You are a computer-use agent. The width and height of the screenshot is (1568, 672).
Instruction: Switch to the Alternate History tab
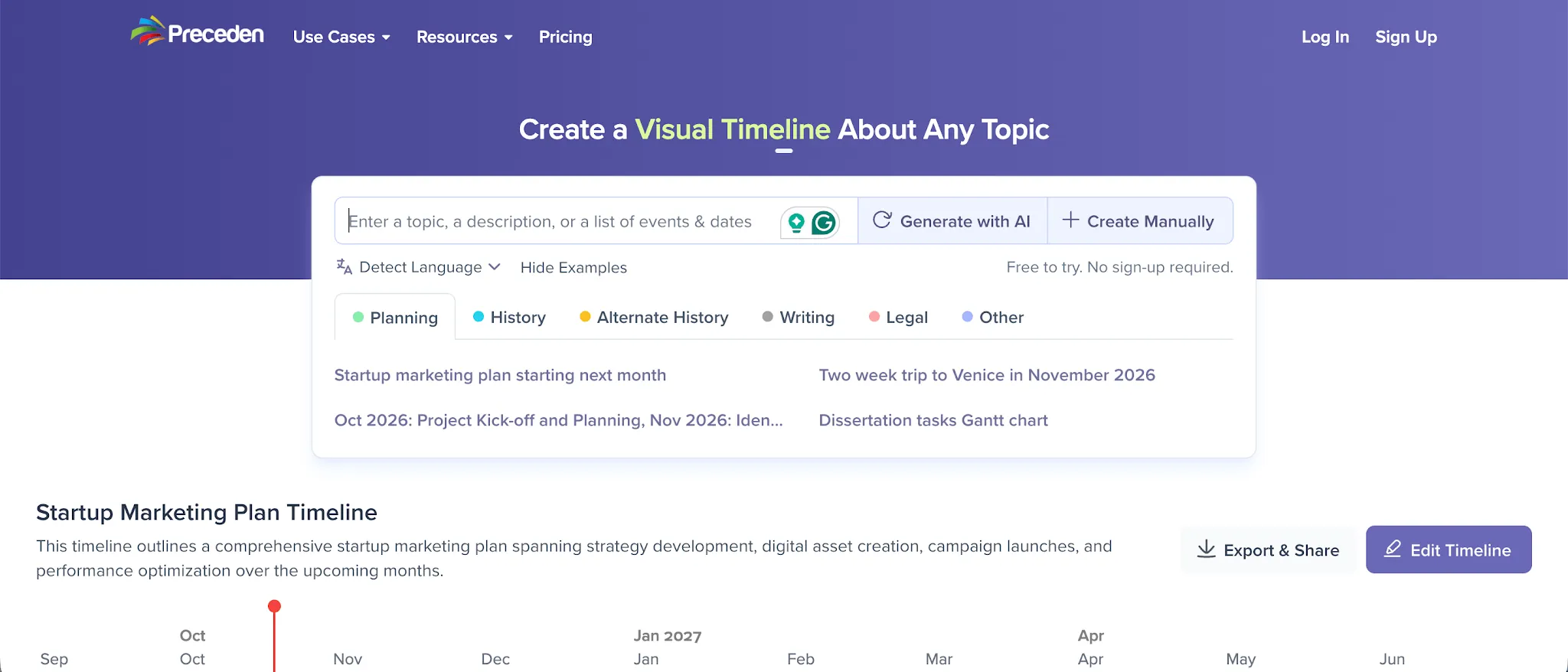(x=654, y=317)
